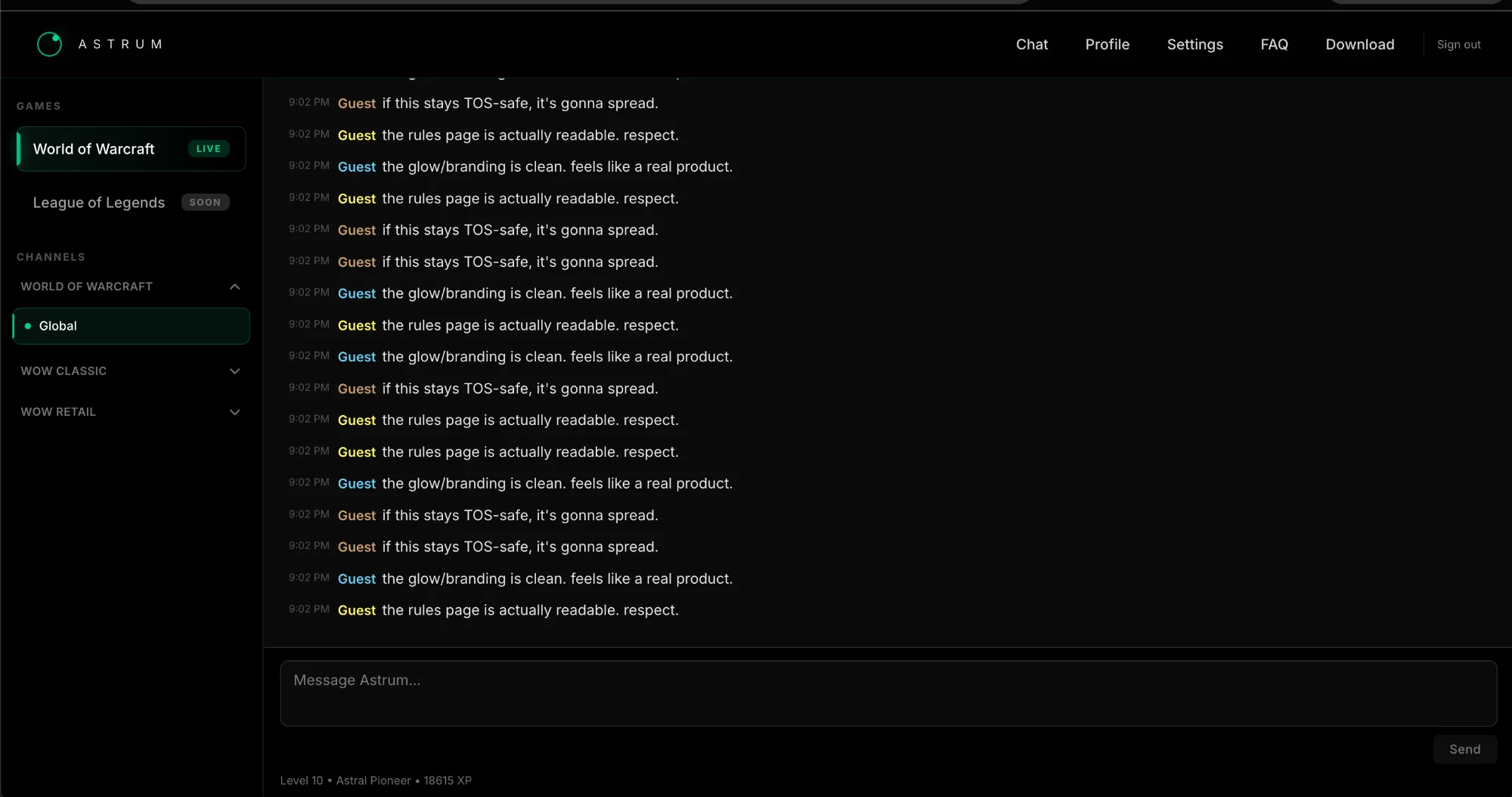Collapse the WORLD OF WARCRAFT channel group

(x=235, y=287)
